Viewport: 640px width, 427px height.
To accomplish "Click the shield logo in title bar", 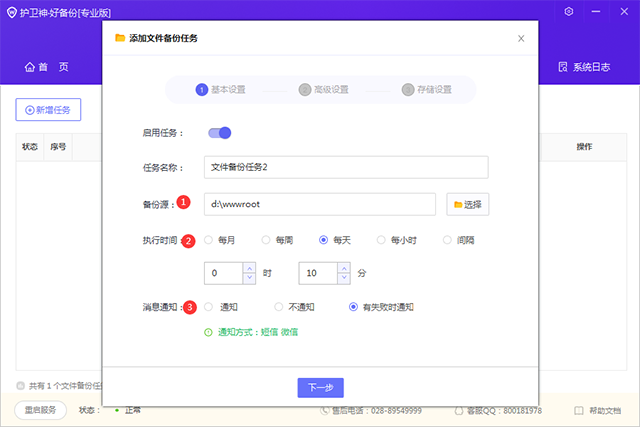I will [x=12, y=13].
